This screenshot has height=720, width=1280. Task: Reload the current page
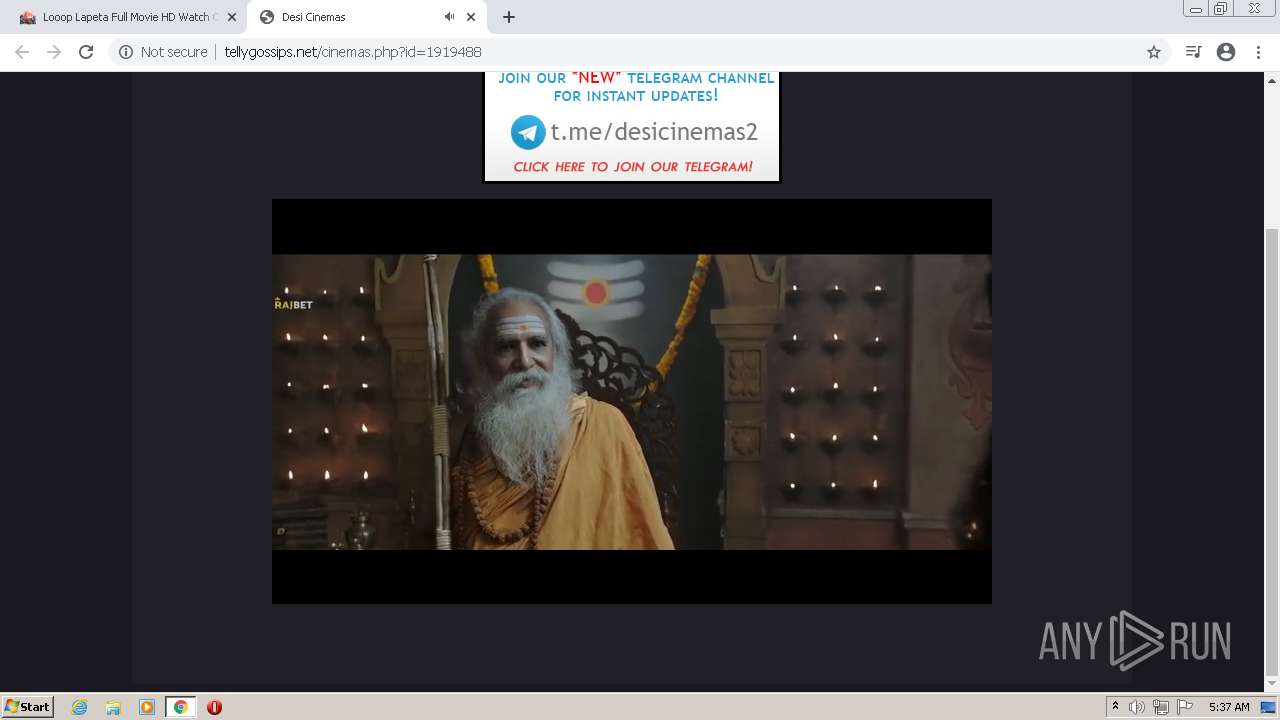point(86,52)
